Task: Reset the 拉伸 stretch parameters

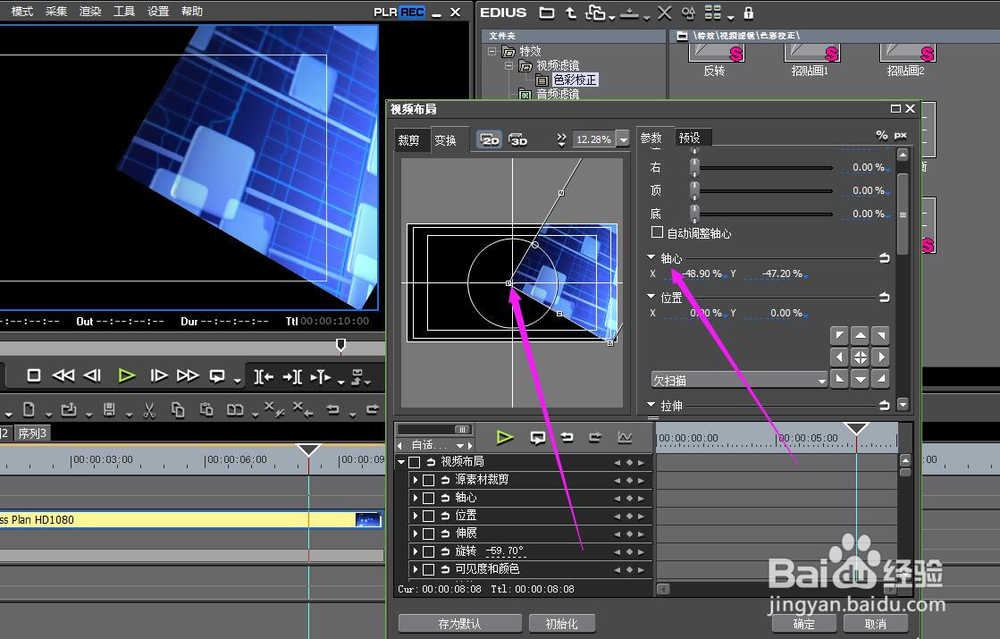Action: 885,405
